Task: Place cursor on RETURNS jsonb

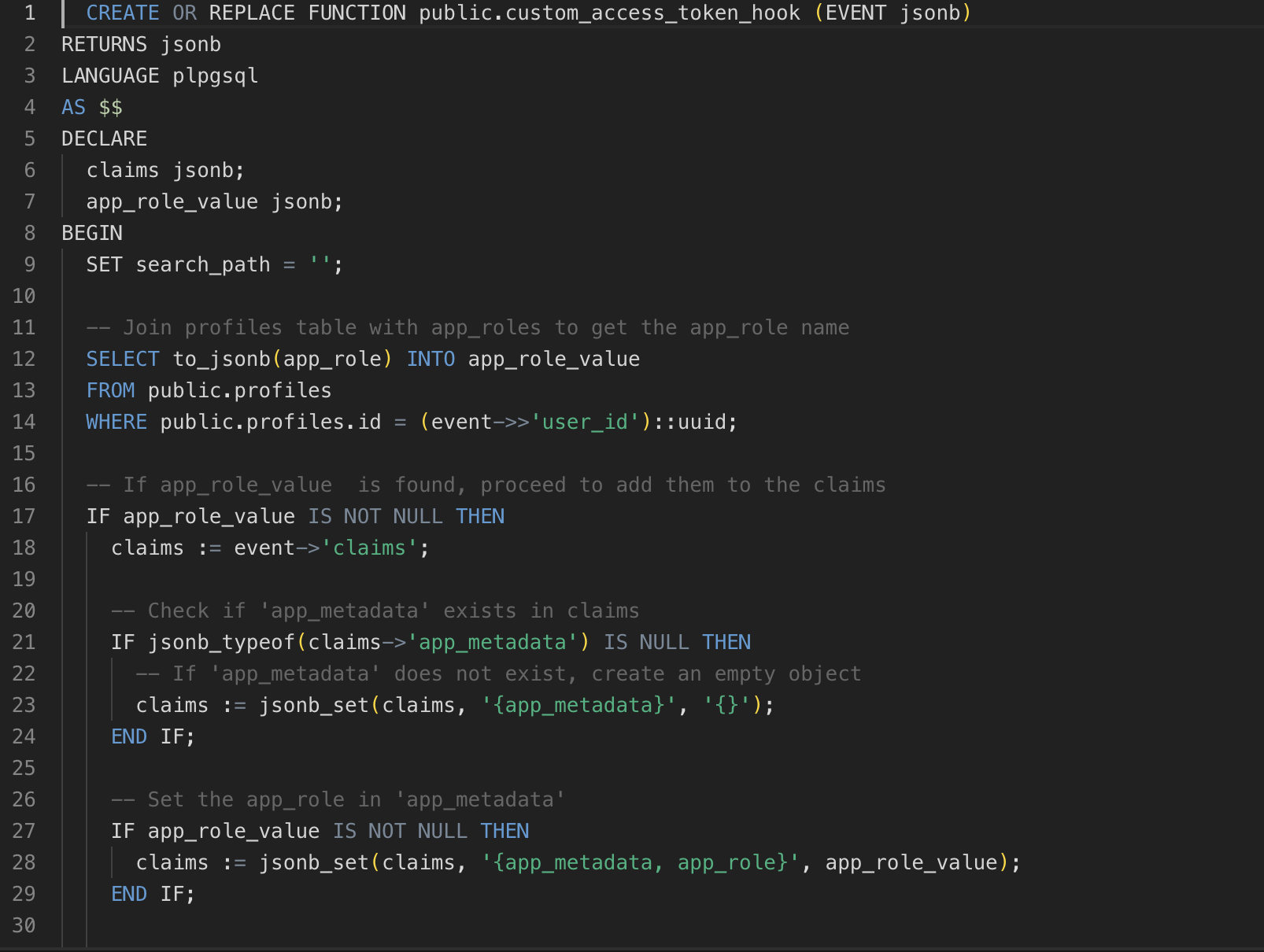Action: pyautogui.click(x=140, y=44)
